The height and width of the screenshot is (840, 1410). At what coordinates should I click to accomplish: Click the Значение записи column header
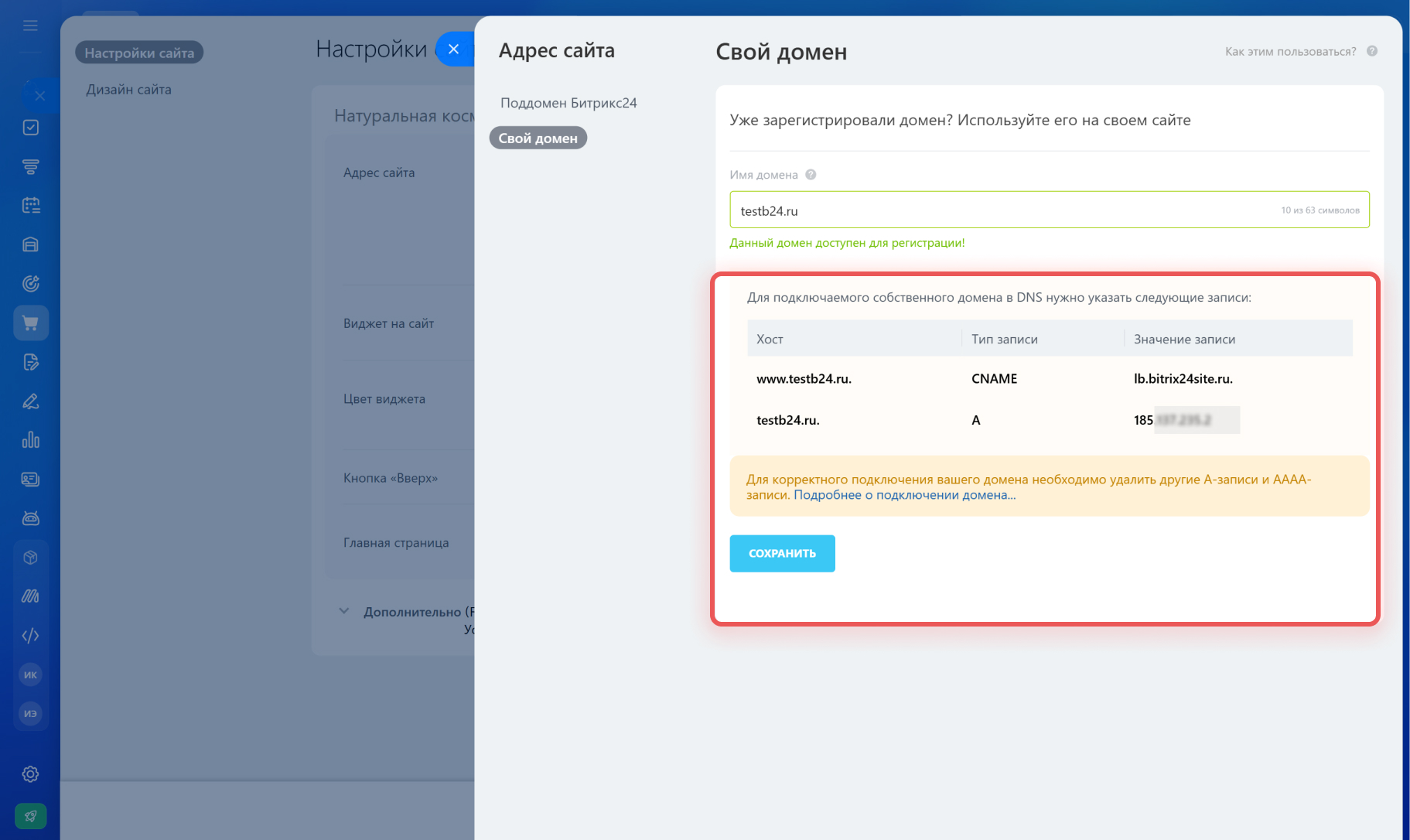point(1184,340)
